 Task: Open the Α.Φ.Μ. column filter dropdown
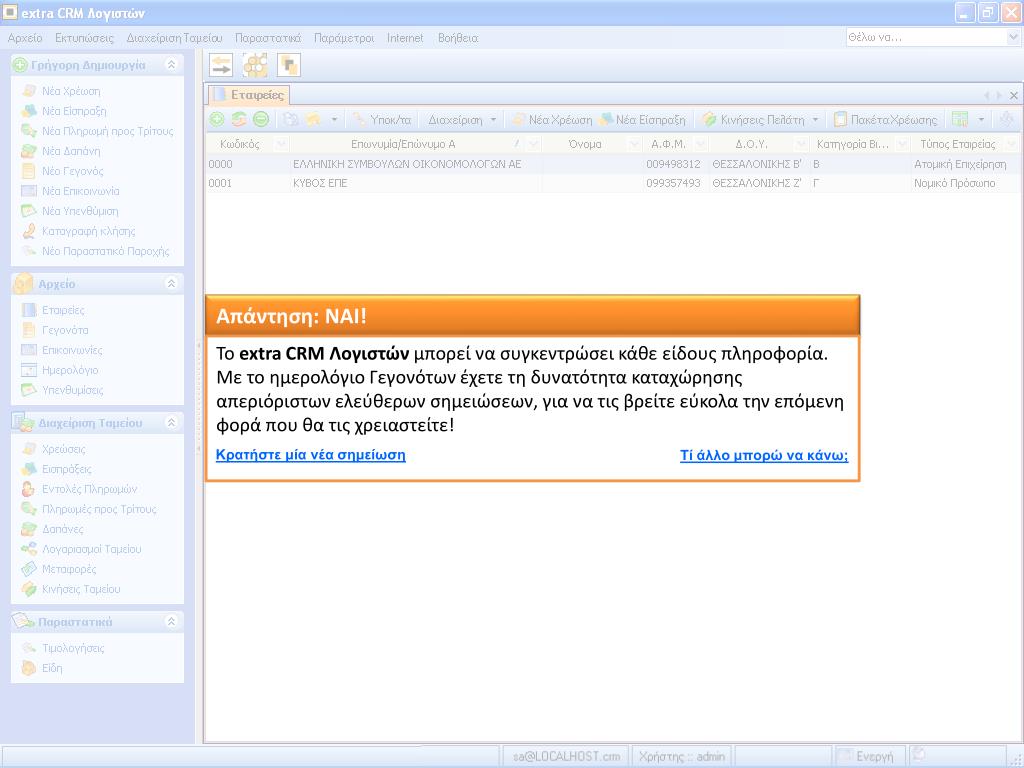(701, 144)
